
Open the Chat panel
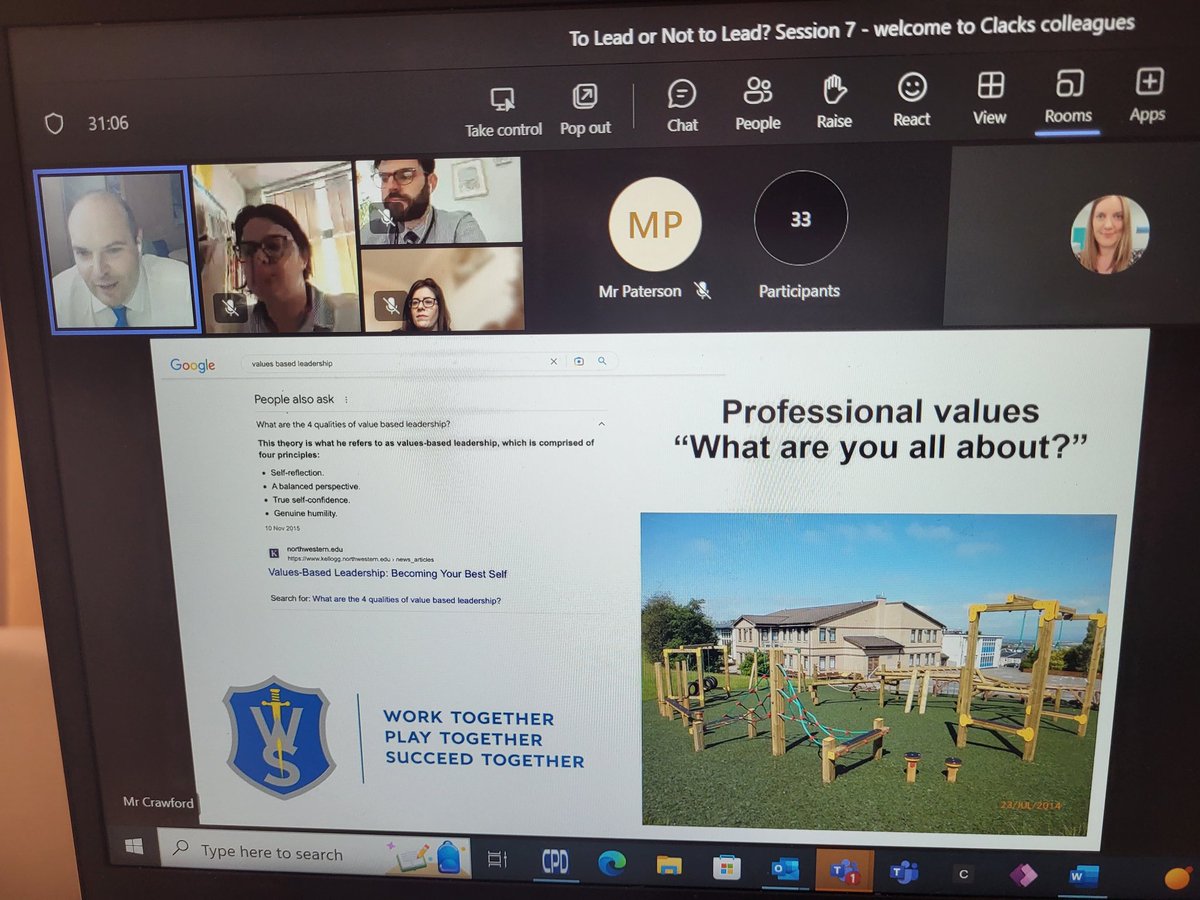tap(682, 107)
